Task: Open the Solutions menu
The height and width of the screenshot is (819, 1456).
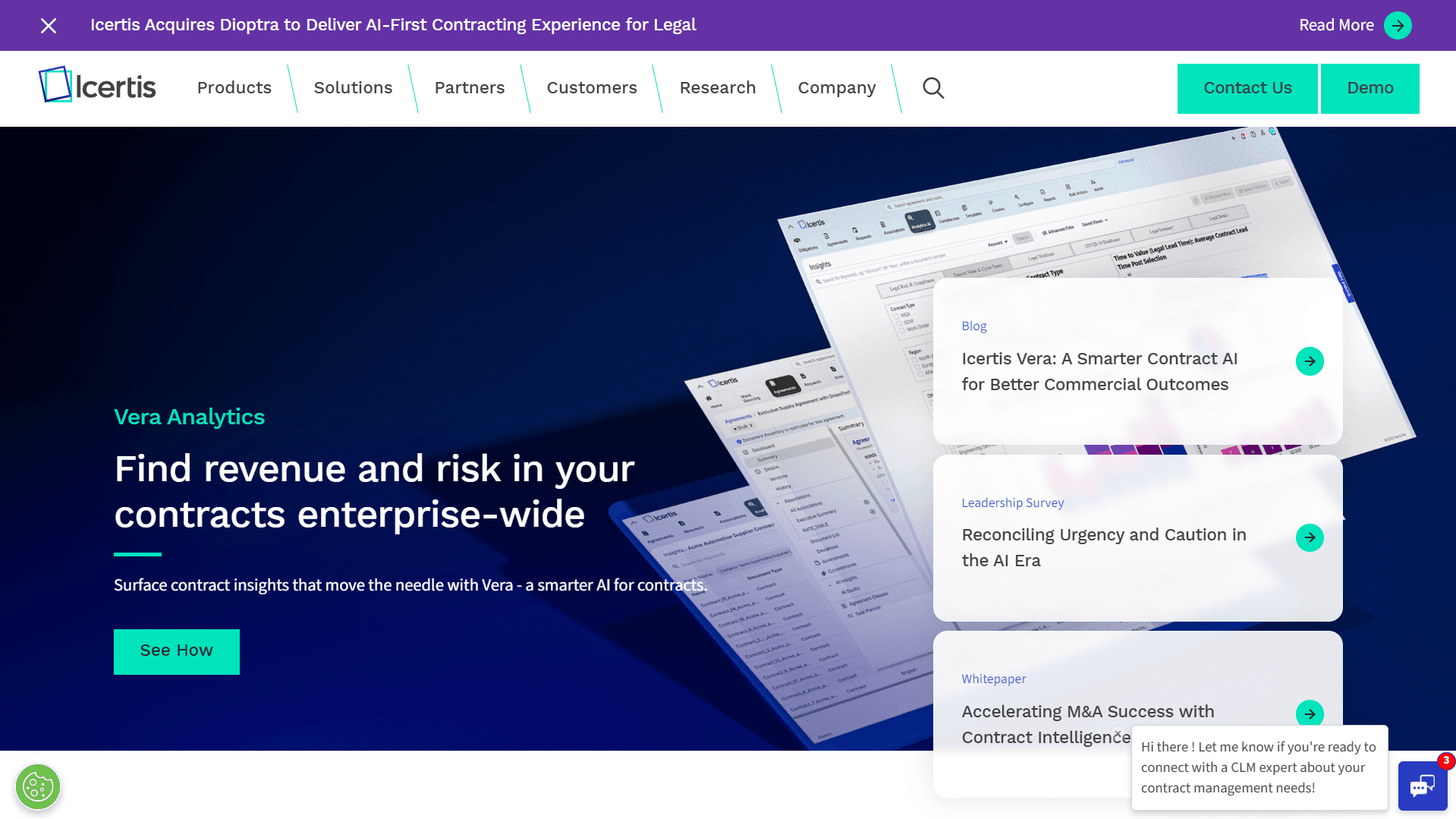Action: (353, 88)
